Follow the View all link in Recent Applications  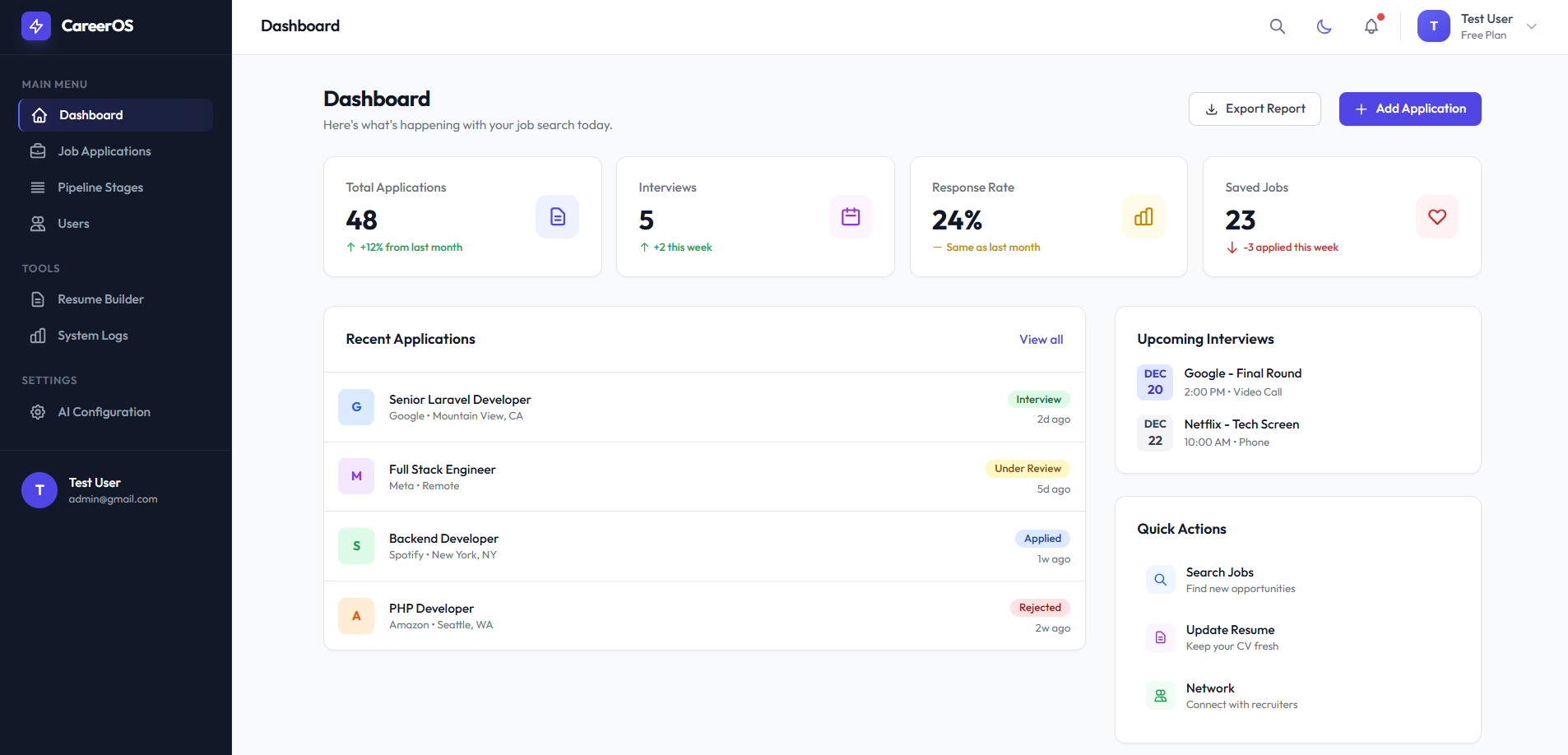pyautogui.click(x=1041, y=340)
